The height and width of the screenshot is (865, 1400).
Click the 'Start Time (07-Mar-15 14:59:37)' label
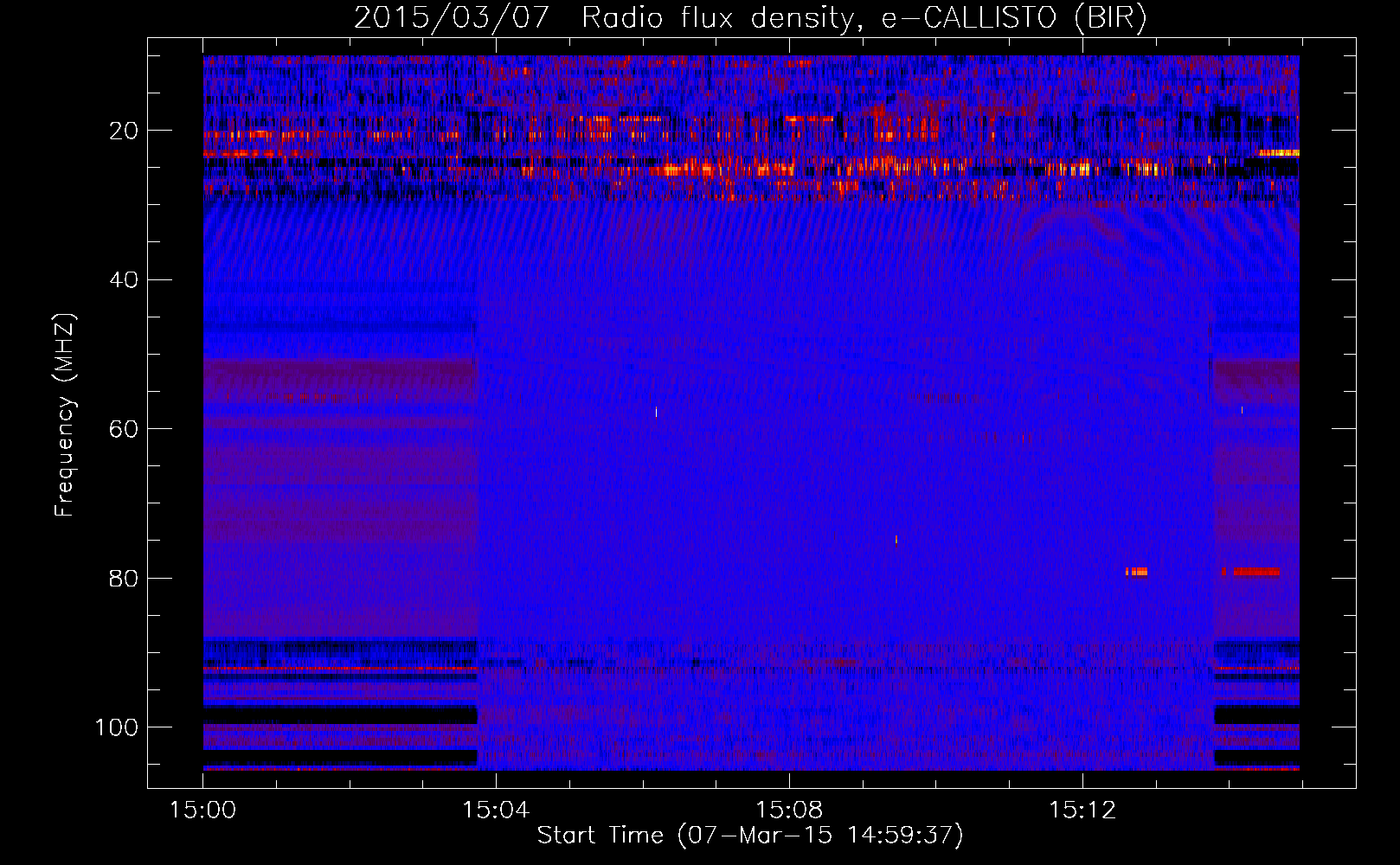pyautogui.click(x=750, y=836)
